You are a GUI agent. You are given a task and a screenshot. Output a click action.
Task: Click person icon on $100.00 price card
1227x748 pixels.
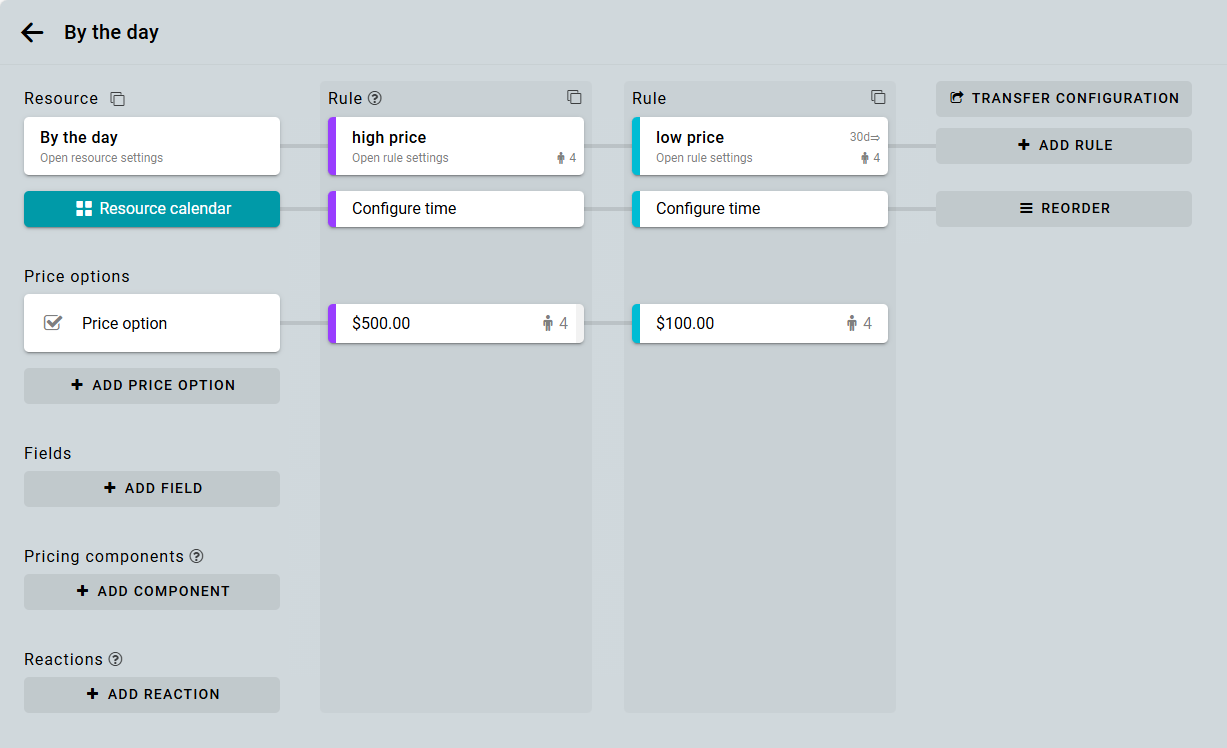pos(852,323)
